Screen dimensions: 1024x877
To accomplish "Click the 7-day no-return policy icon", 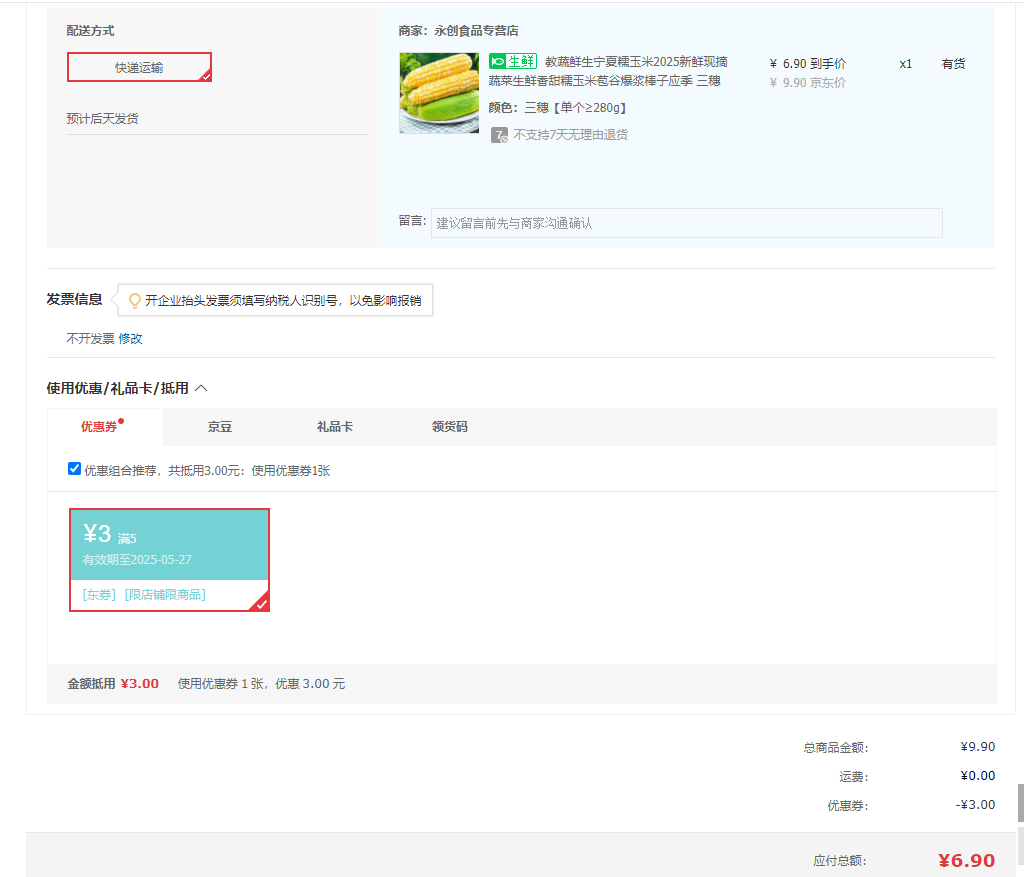I will click(499, 135).
